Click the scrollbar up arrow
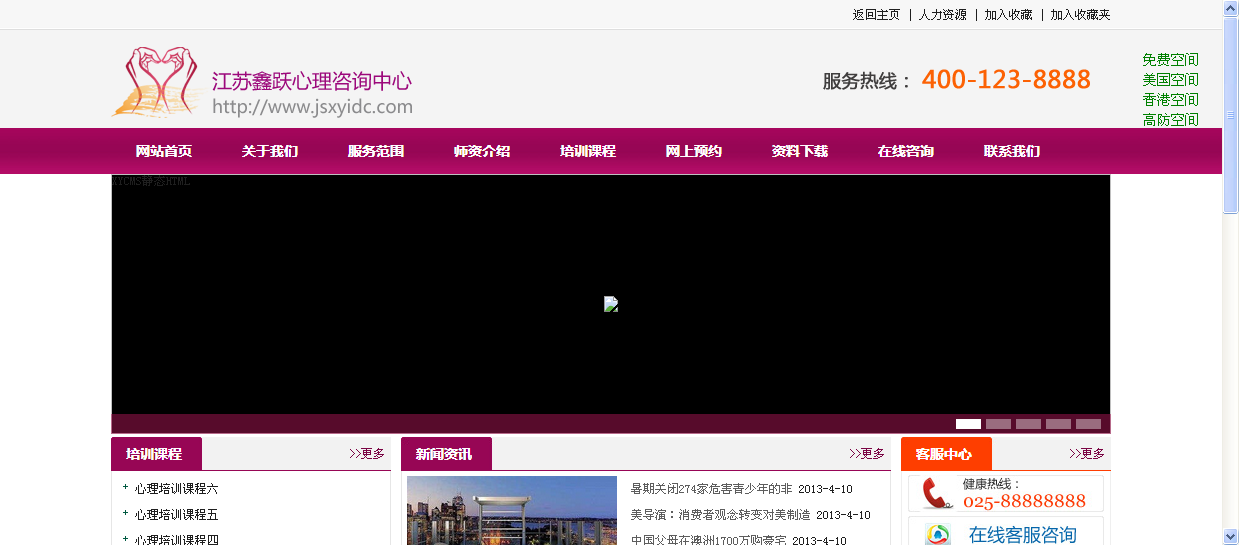Screen dimensions: 1239x545 click(x=1231, y=8)
